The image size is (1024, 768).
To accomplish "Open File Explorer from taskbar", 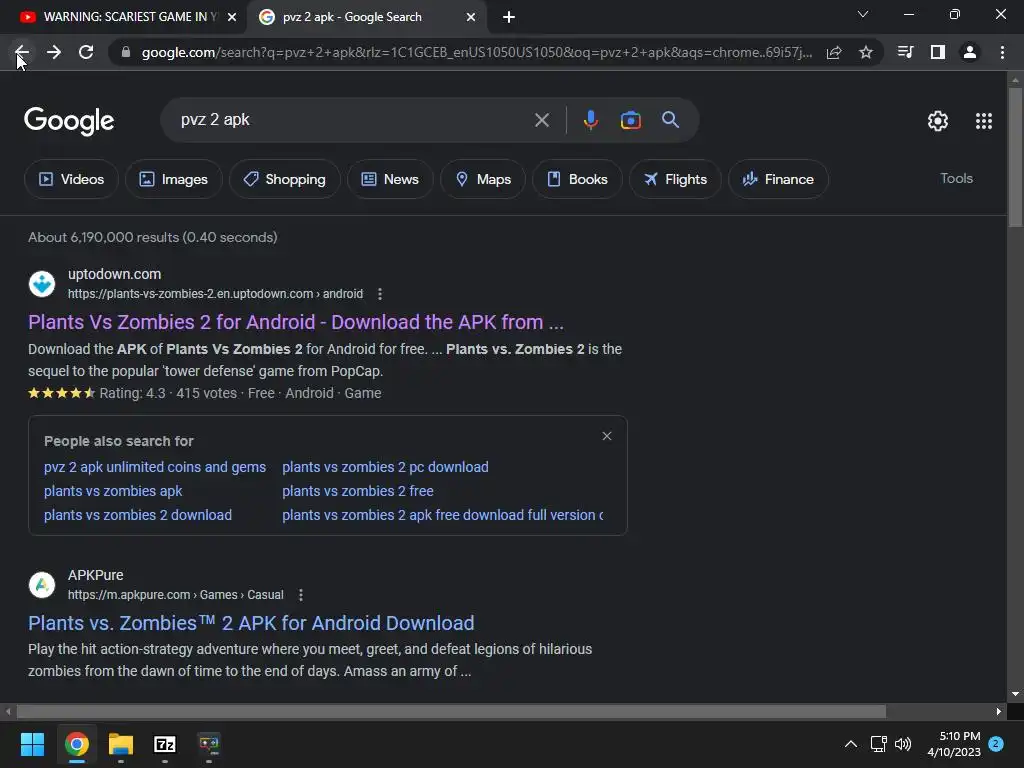I will (121, 744).
